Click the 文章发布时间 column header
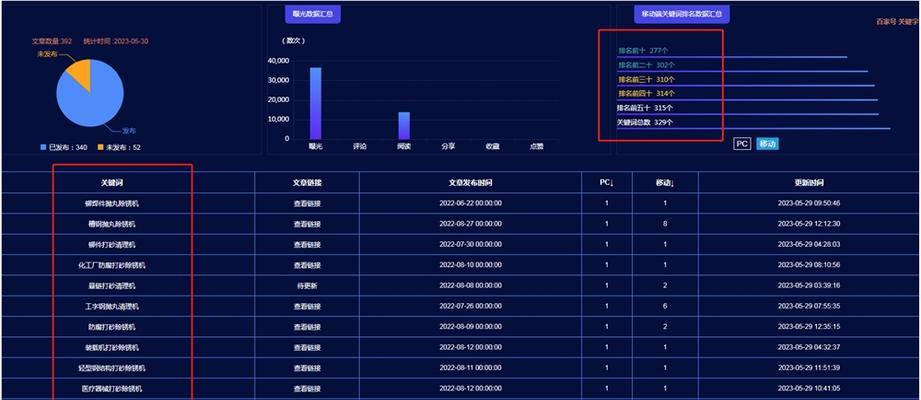 coord(470,183)
